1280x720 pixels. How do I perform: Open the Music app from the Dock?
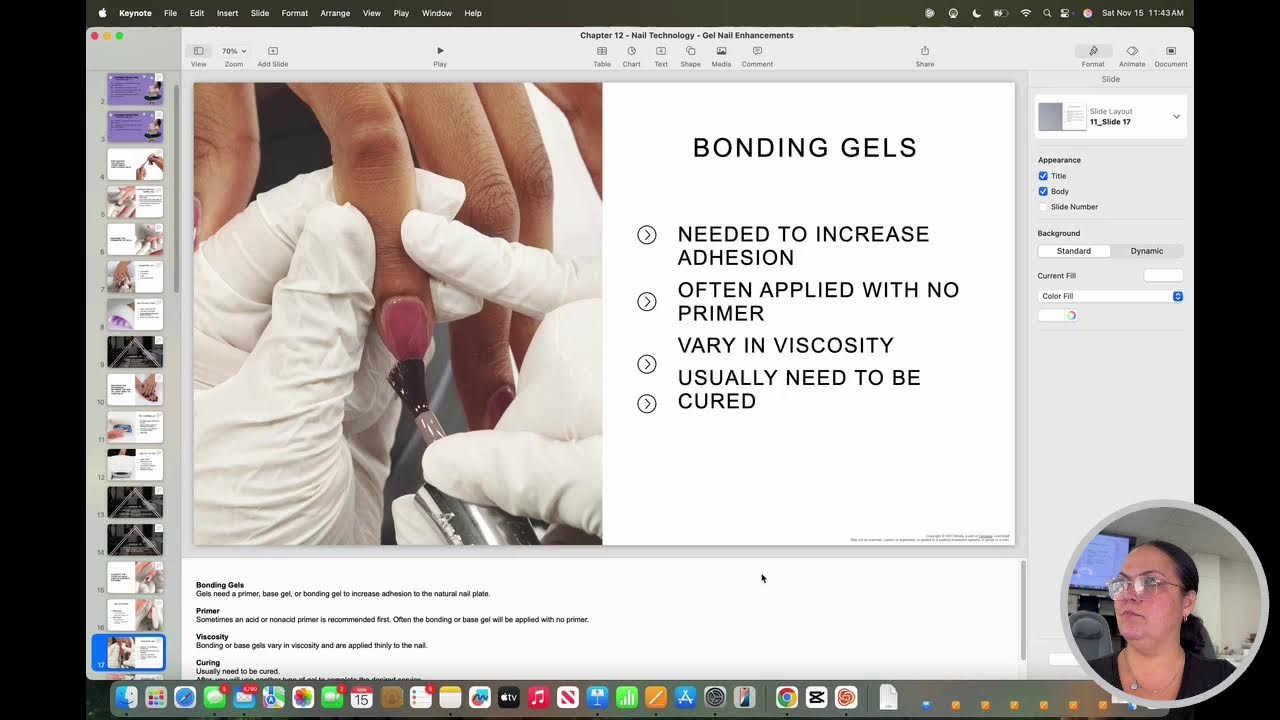[x=538, y=697]
